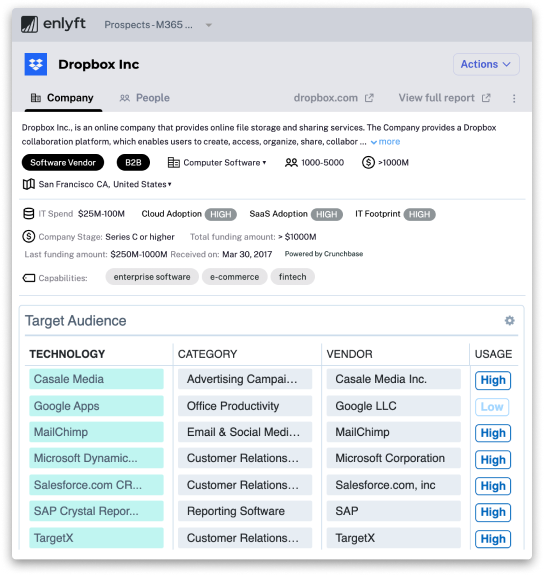Viewport: 544px width, 576px height.
Task: Click High usage badge for Casale Media
Action: pyautogui.click(x=493, y=380)
